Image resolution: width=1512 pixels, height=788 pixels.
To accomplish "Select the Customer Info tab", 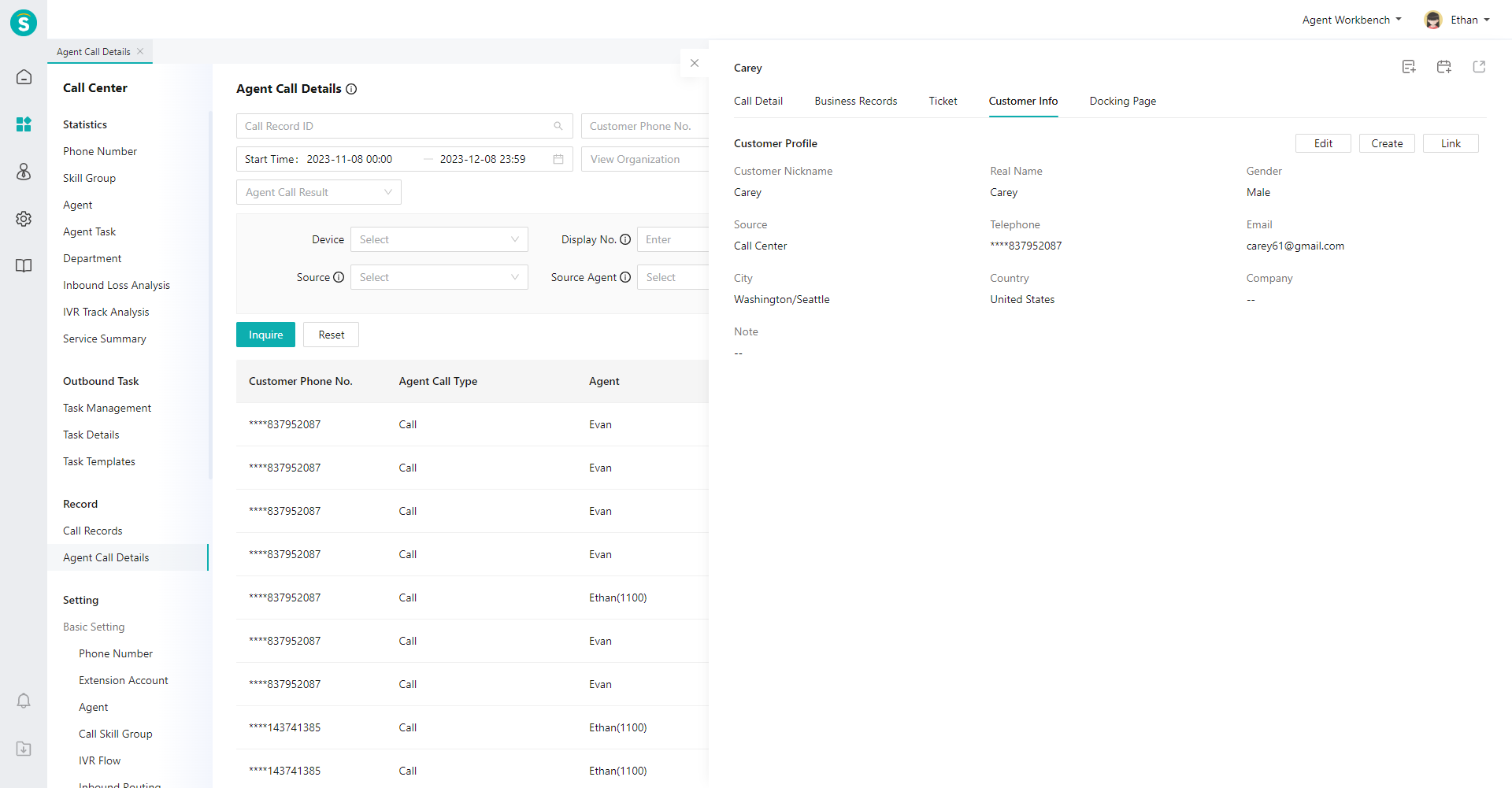I will tap(1023, 101).
